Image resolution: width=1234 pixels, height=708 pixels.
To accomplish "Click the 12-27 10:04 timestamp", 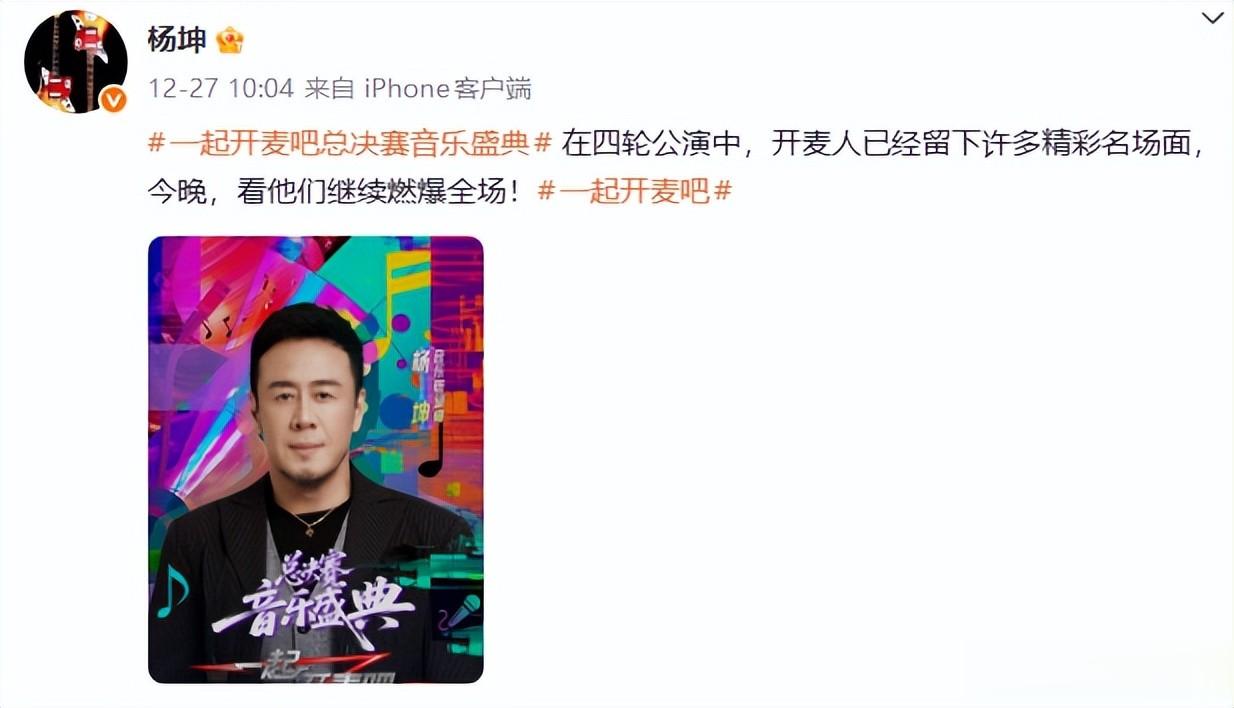I will coord(221,89).
